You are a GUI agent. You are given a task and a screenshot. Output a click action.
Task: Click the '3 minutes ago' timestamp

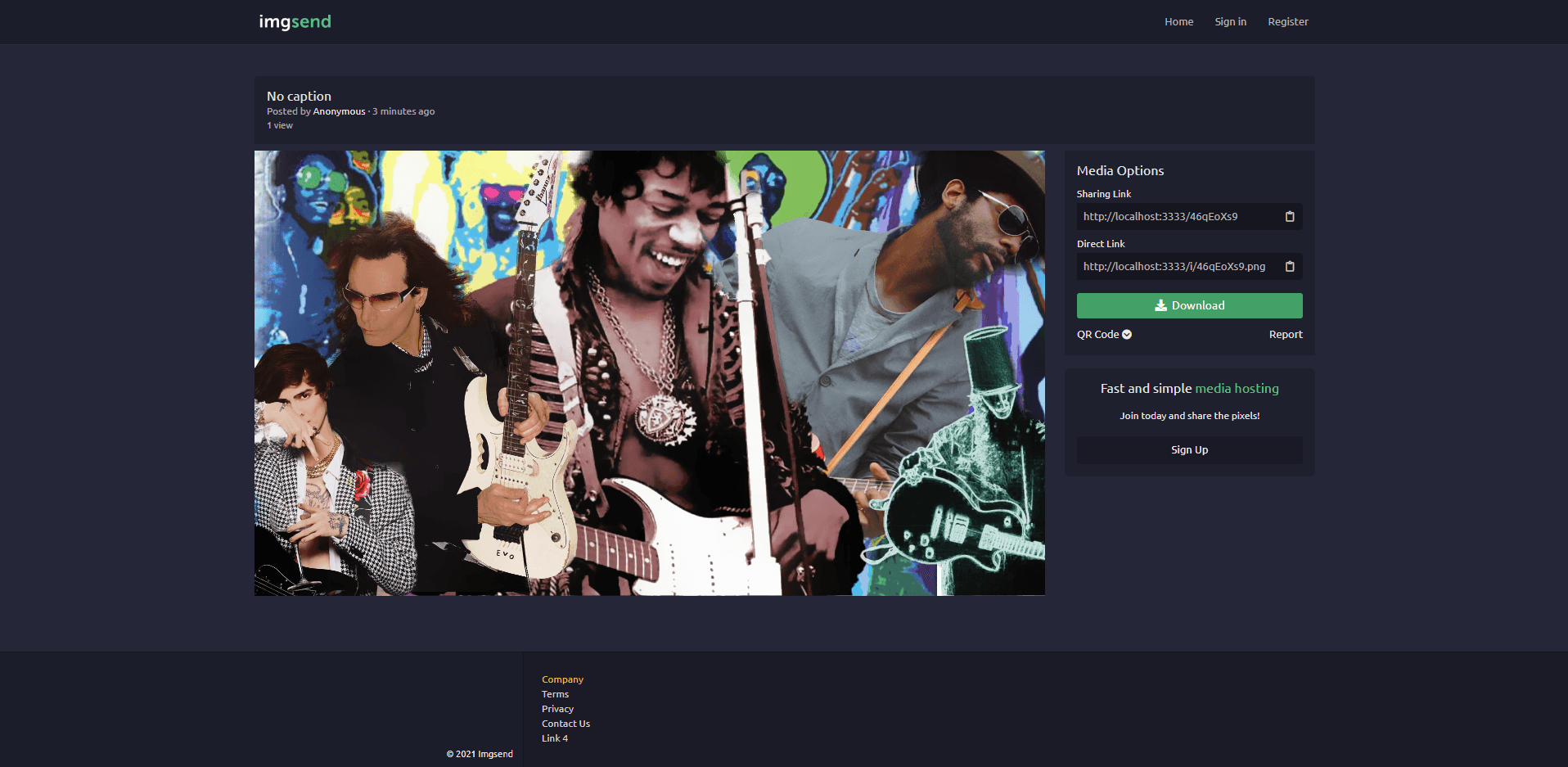(403, 111)
